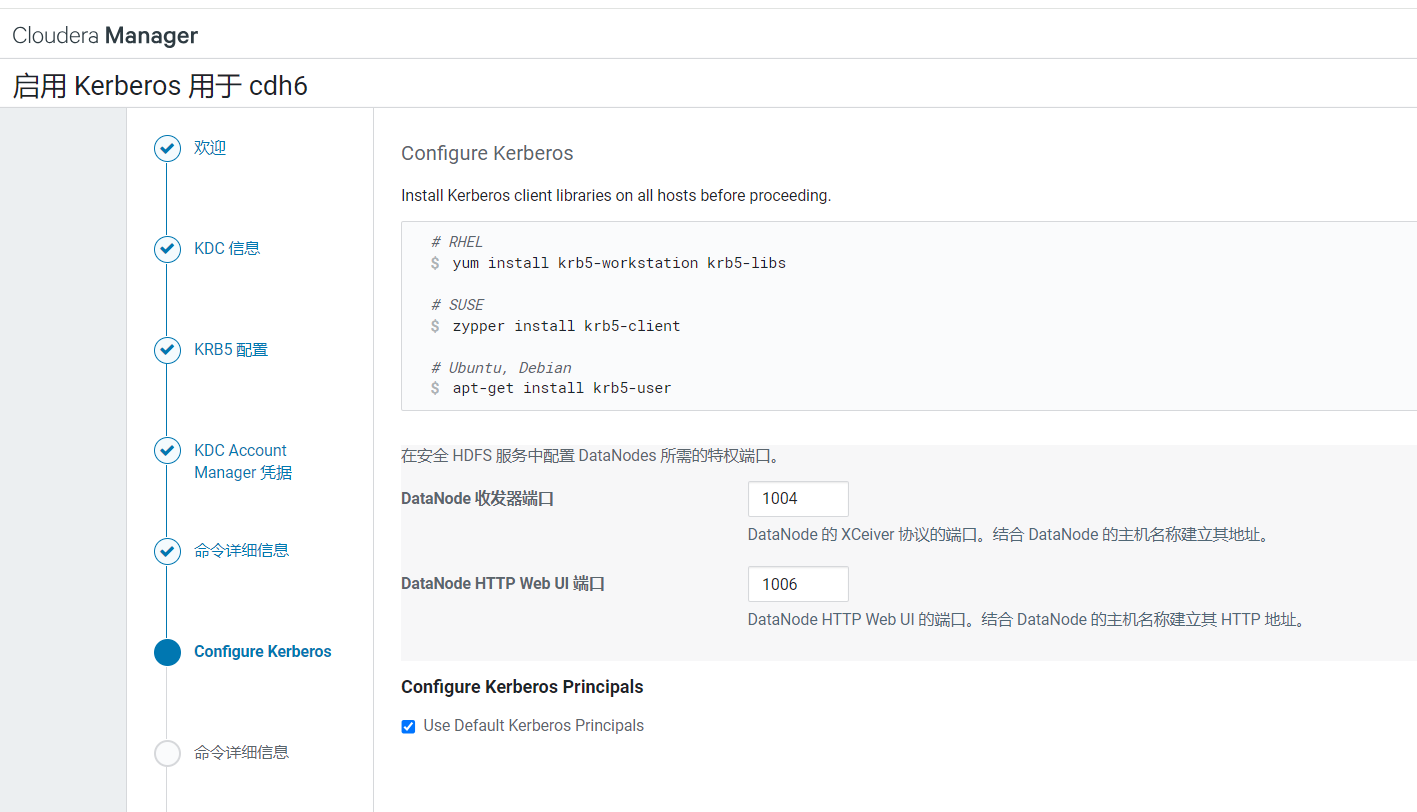Click the HTTP 地址 port description text
The width and height of the screenshot is (1417, 812).
(x=1027, y=620)
